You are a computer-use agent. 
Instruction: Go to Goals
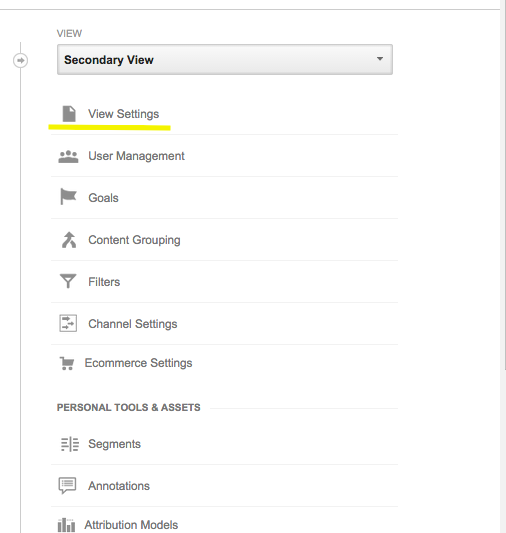coord(103,198)
